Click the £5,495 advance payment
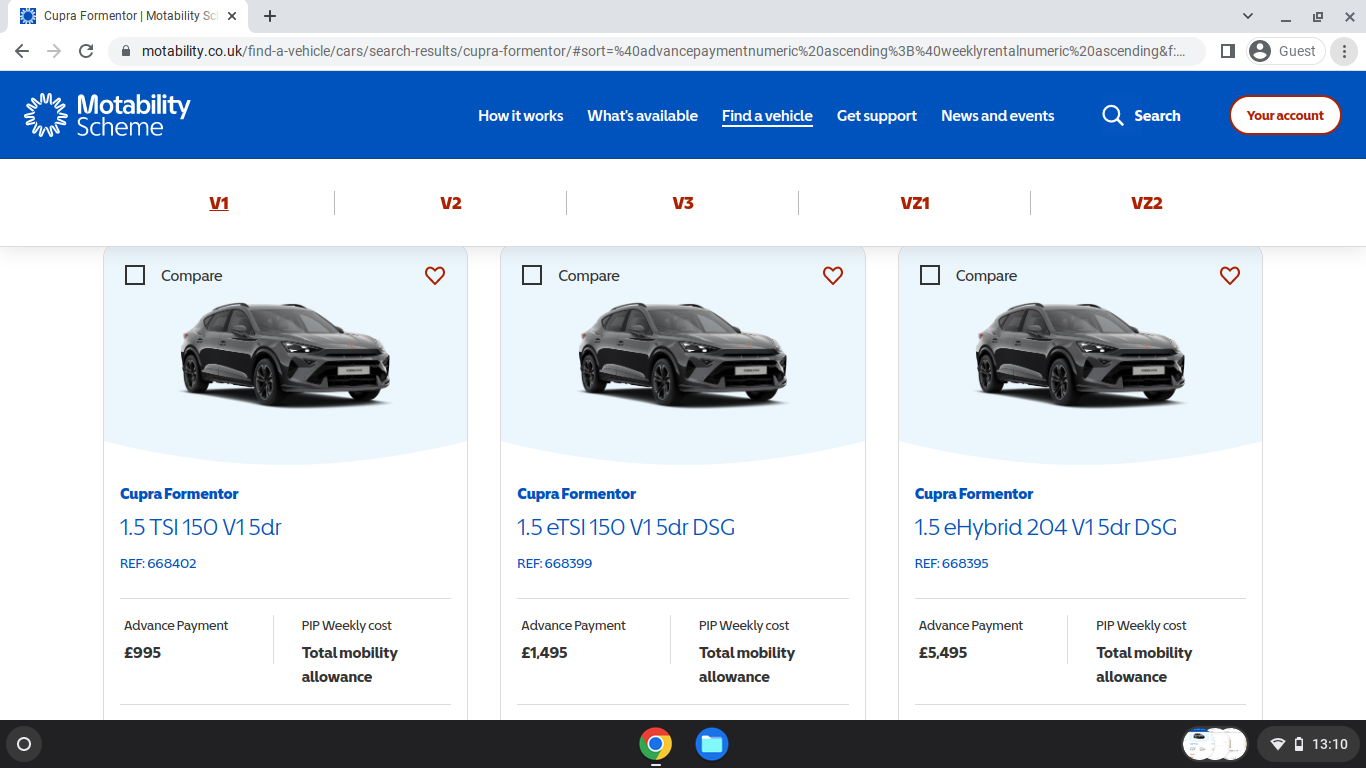The image size is (1366, 768). (x=943, y=652)
